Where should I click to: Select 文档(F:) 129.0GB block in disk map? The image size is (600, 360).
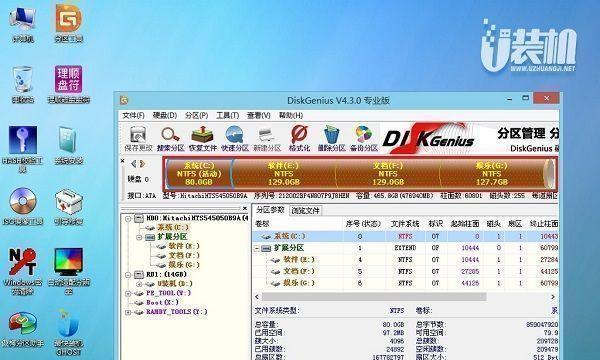[x=388, y=174]
